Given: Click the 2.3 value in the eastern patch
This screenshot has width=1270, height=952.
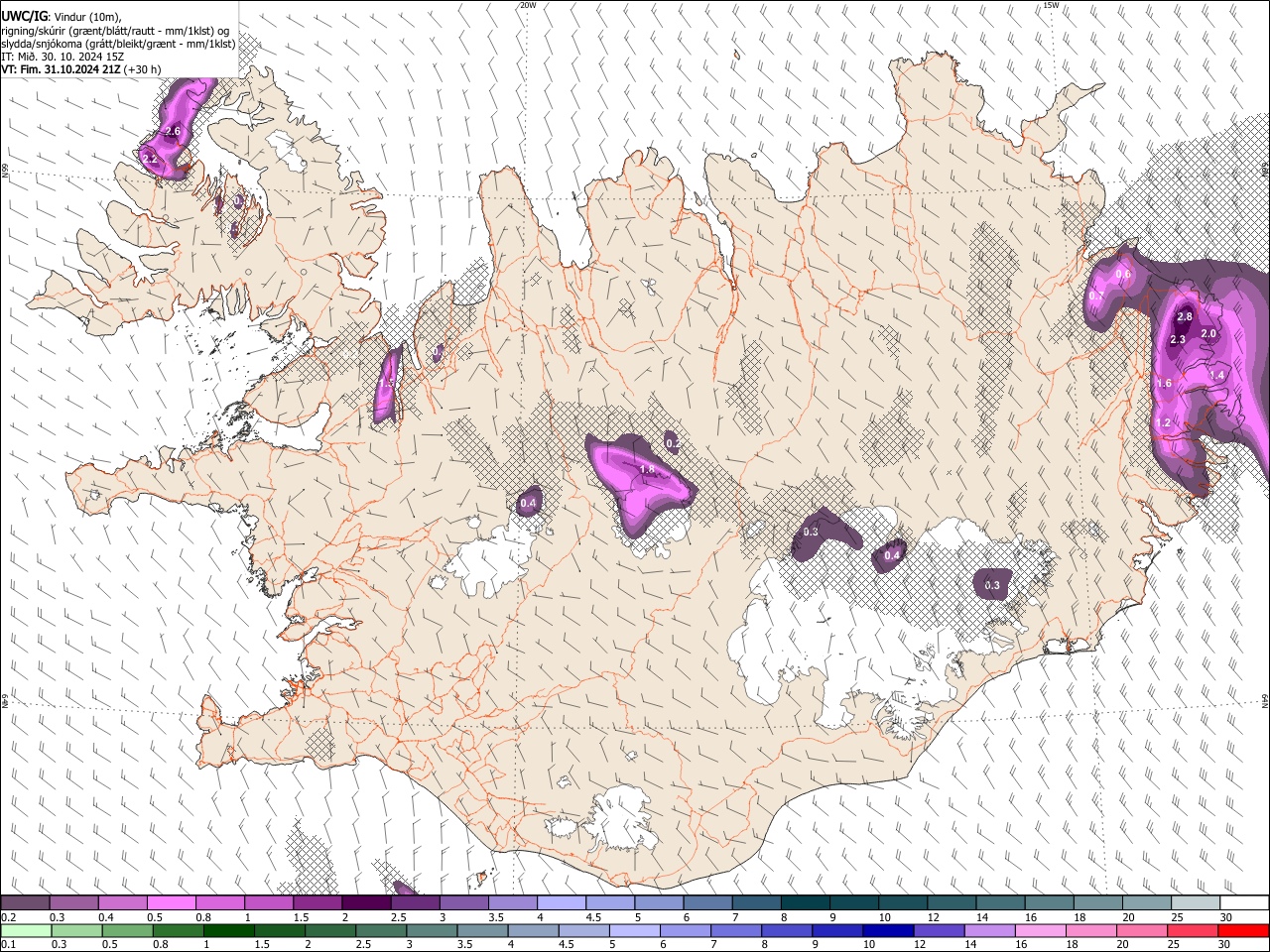Looking at the screenshot, I should pyautogui.click(x=1178, y=339).
